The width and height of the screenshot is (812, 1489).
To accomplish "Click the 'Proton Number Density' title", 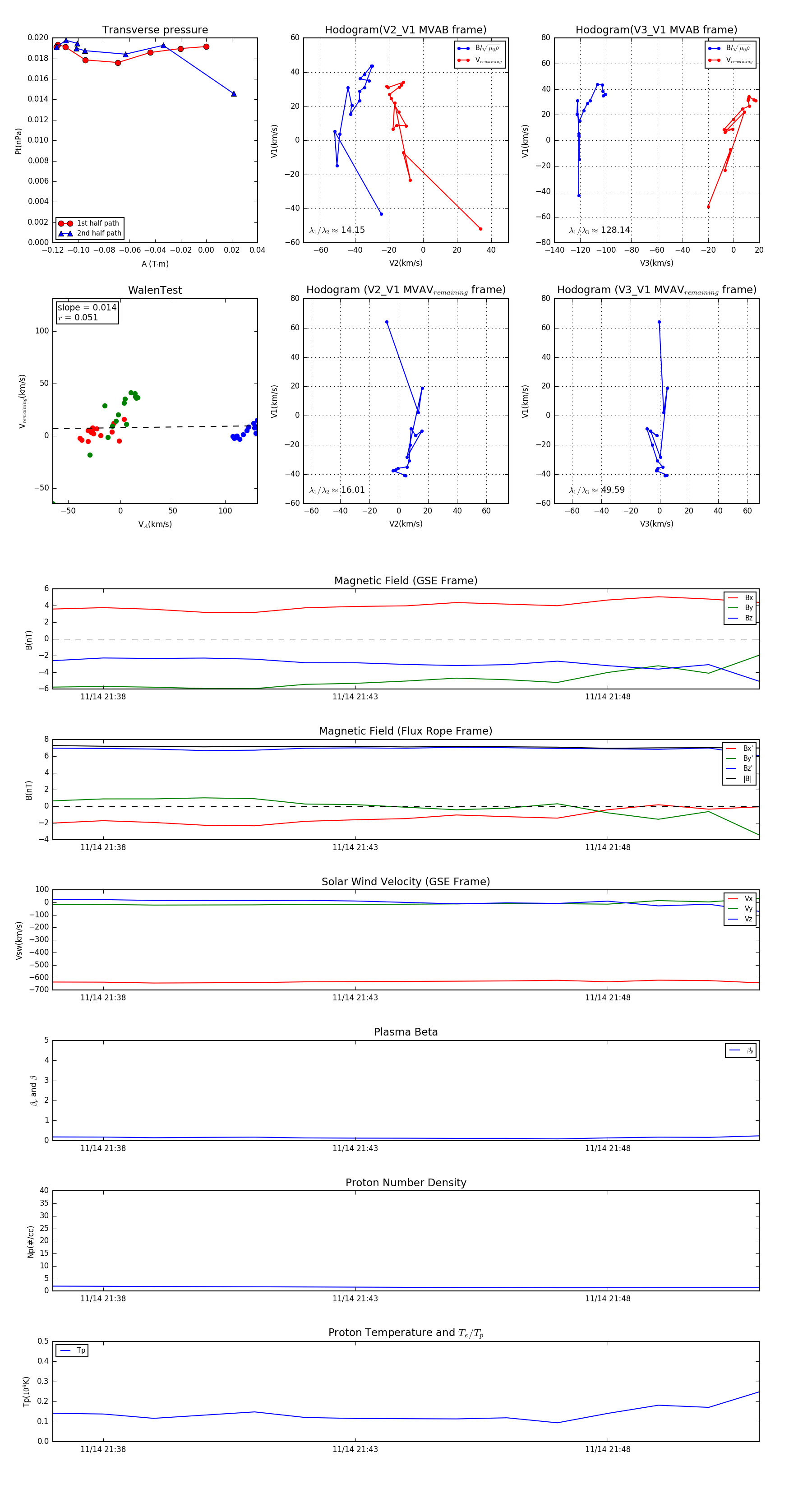I will tap(406, 1183).
